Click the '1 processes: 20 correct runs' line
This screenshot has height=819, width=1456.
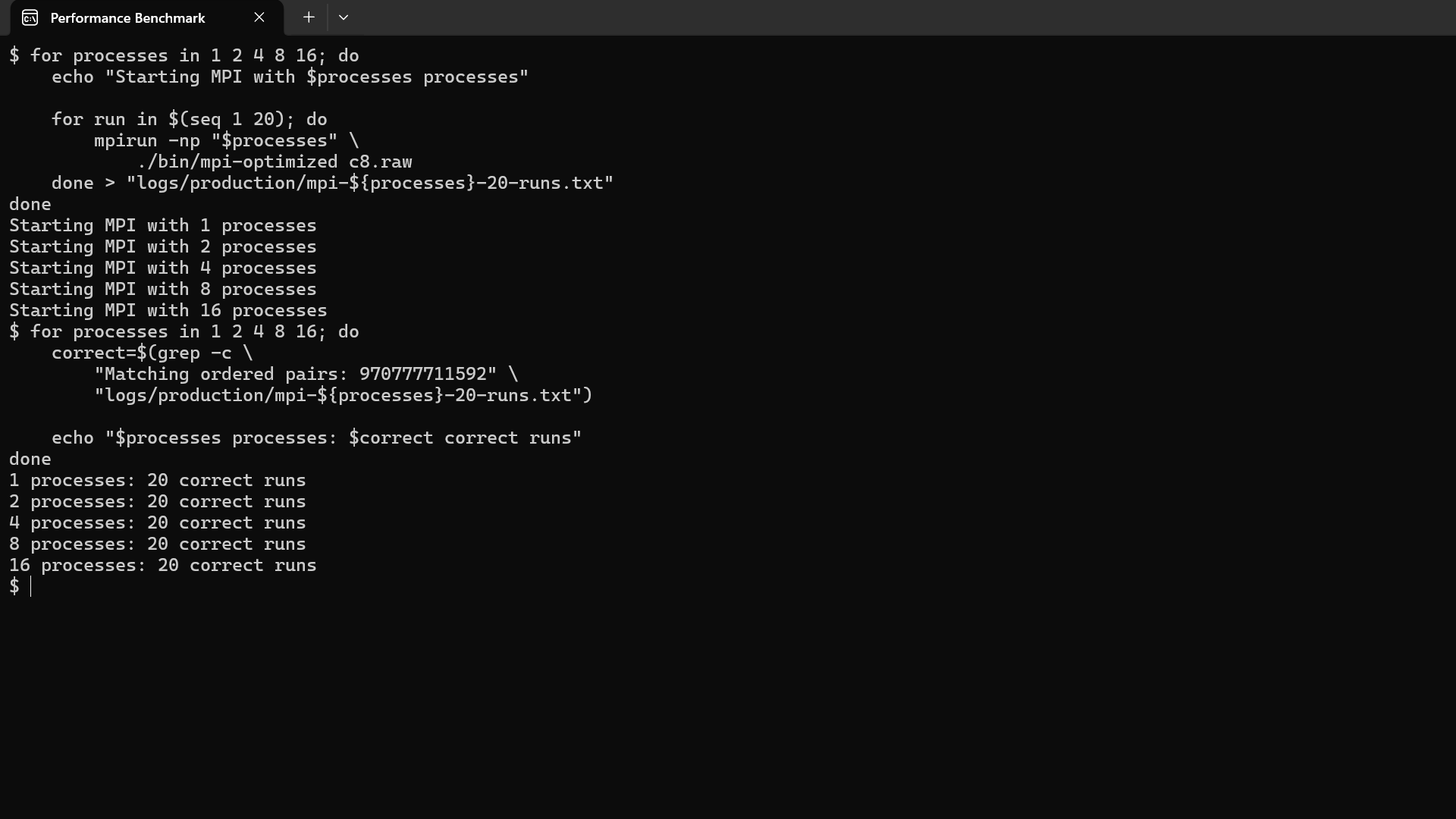158,481
